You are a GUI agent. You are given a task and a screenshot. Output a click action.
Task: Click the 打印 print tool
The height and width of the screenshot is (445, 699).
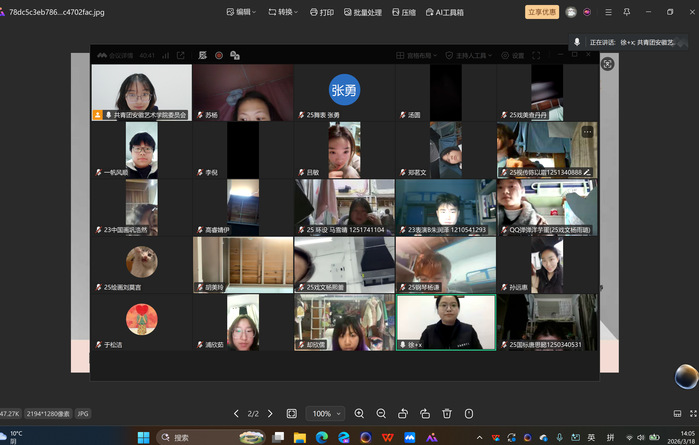point(320,12)
